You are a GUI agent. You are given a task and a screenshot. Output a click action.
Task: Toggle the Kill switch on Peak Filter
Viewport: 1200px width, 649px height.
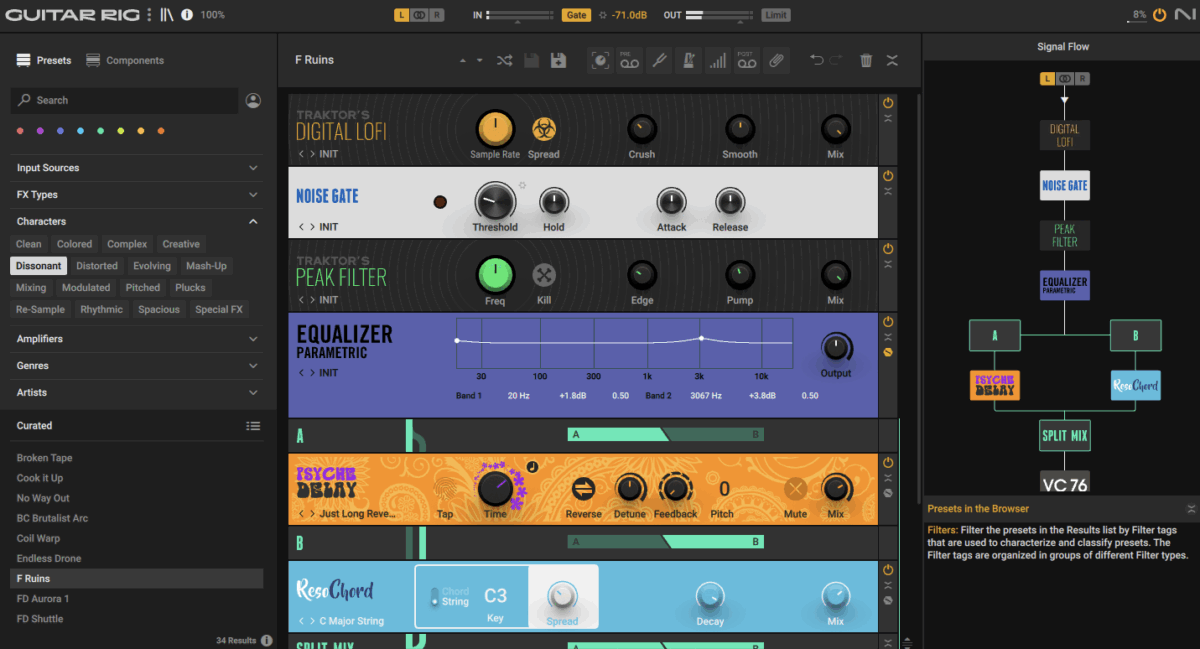point(544,275)
